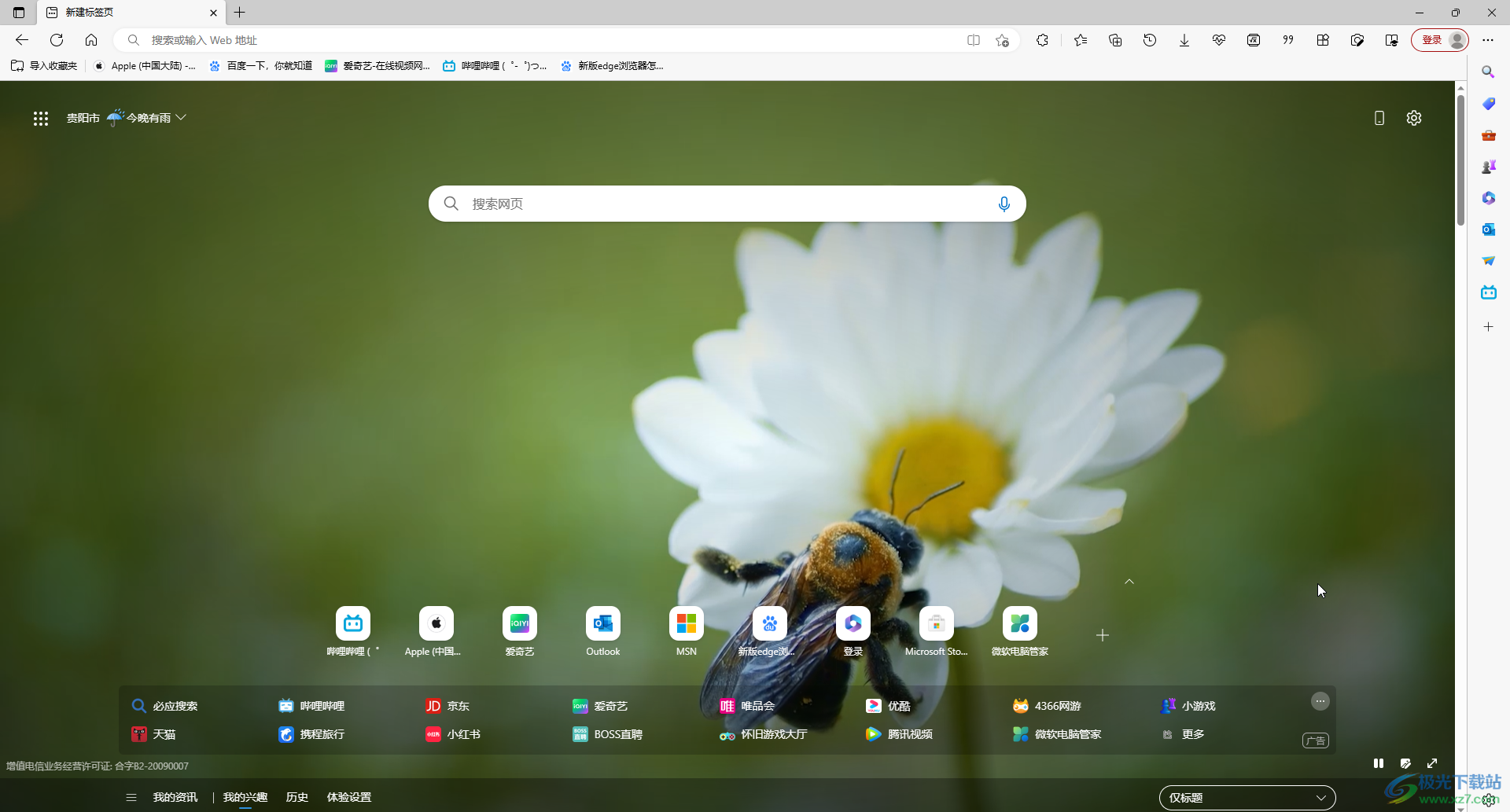Viewport: 1510px width, 812px height.
Task: Open page settings gear icon
Action: pos(1414,118)
